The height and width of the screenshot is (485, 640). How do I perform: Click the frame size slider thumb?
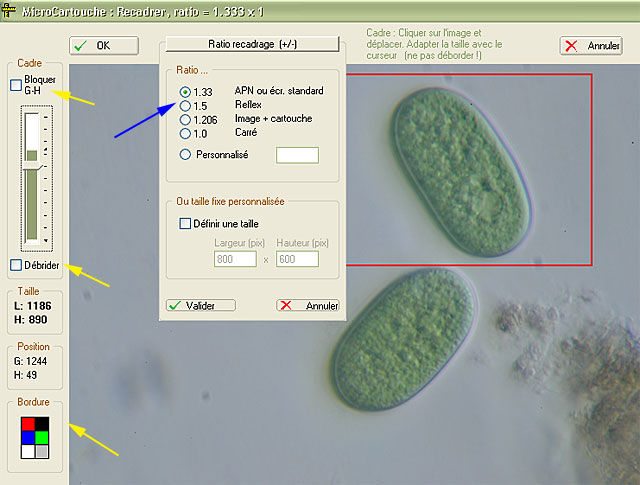tap(32, 166)
